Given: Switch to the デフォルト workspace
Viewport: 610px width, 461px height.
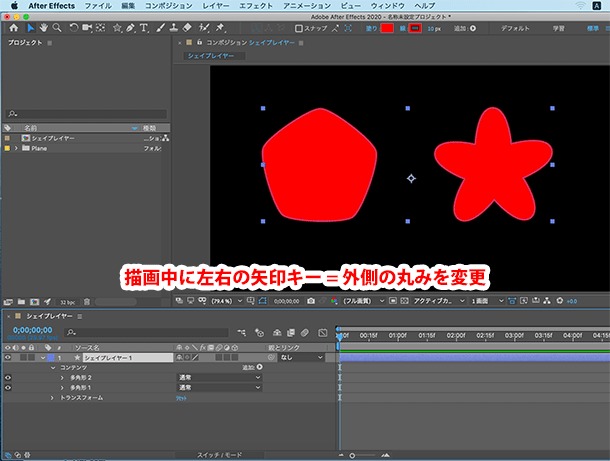Looking at the screenshot, I should 515,28.
